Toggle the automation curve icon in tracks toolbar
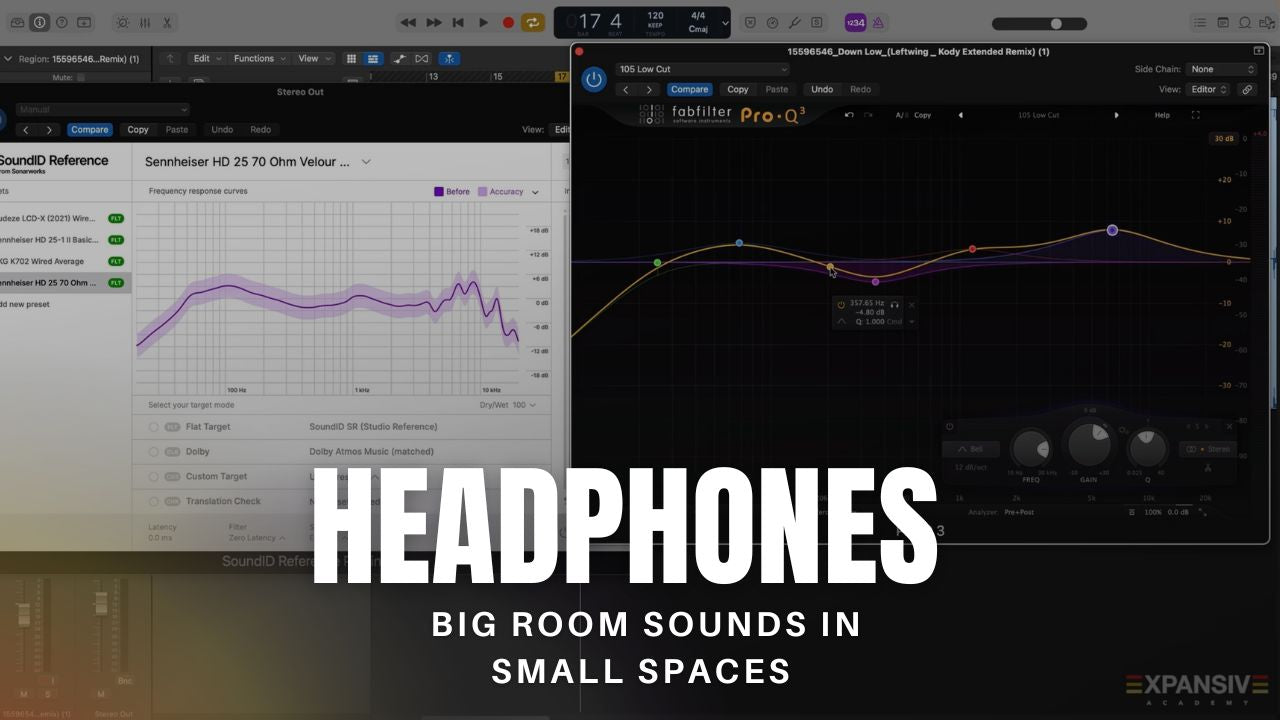The height and width of the screenshot is (720, 1280). (x=400, y=59)
